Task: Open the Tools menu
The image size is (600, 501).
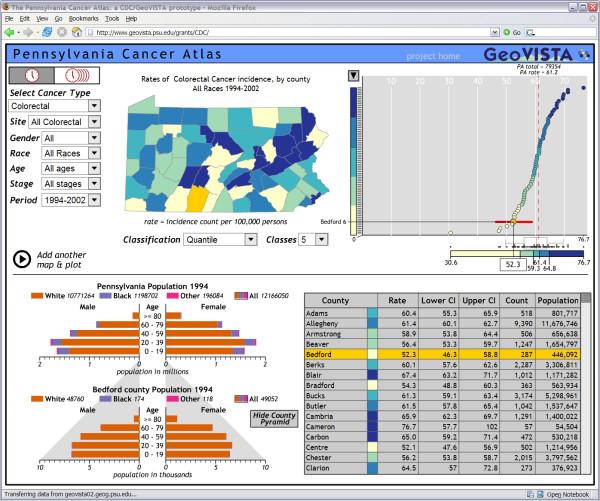Action: point(112,19)
